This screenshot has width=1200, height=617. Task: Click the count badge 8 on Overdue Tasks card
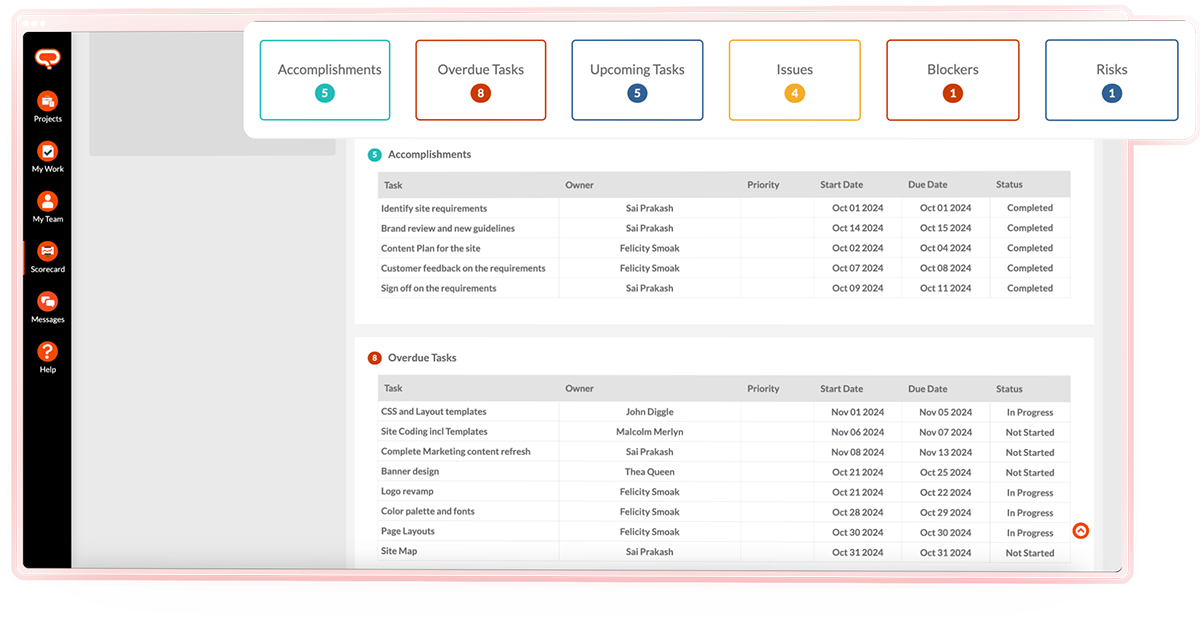pos(481,93)
